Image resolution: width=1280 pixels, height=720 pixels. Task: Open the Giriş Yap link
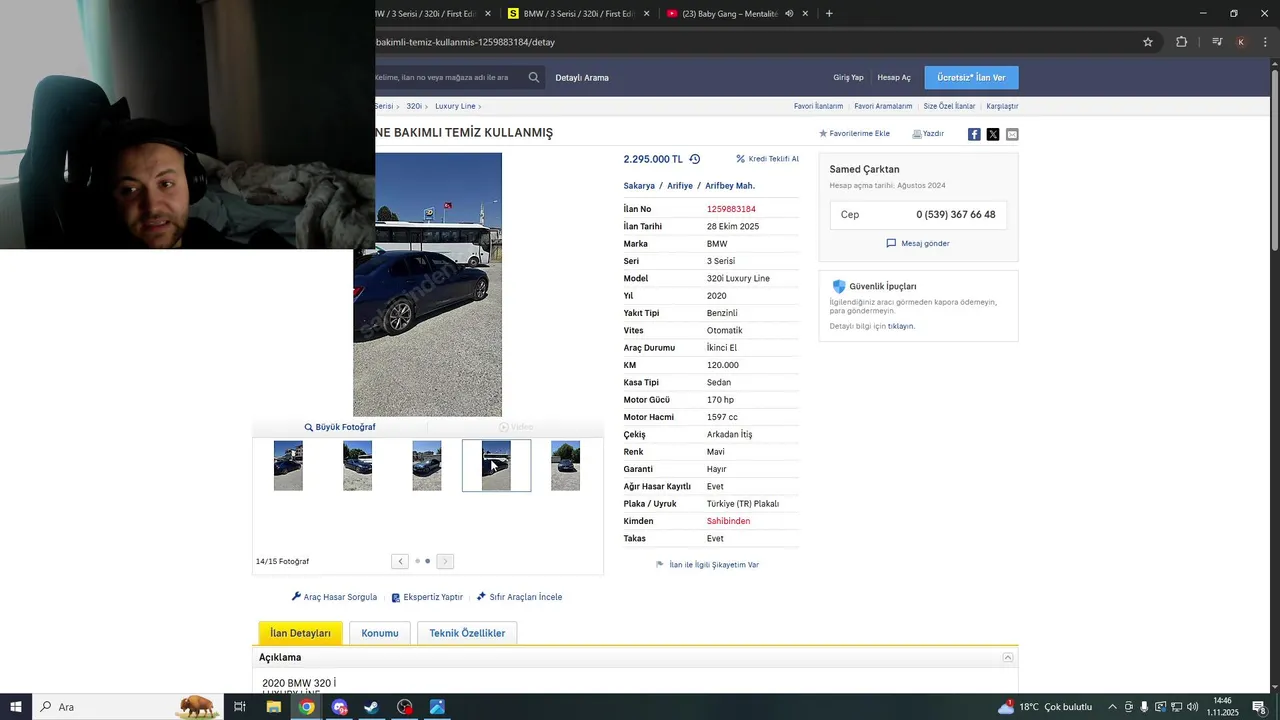[848, 77]
